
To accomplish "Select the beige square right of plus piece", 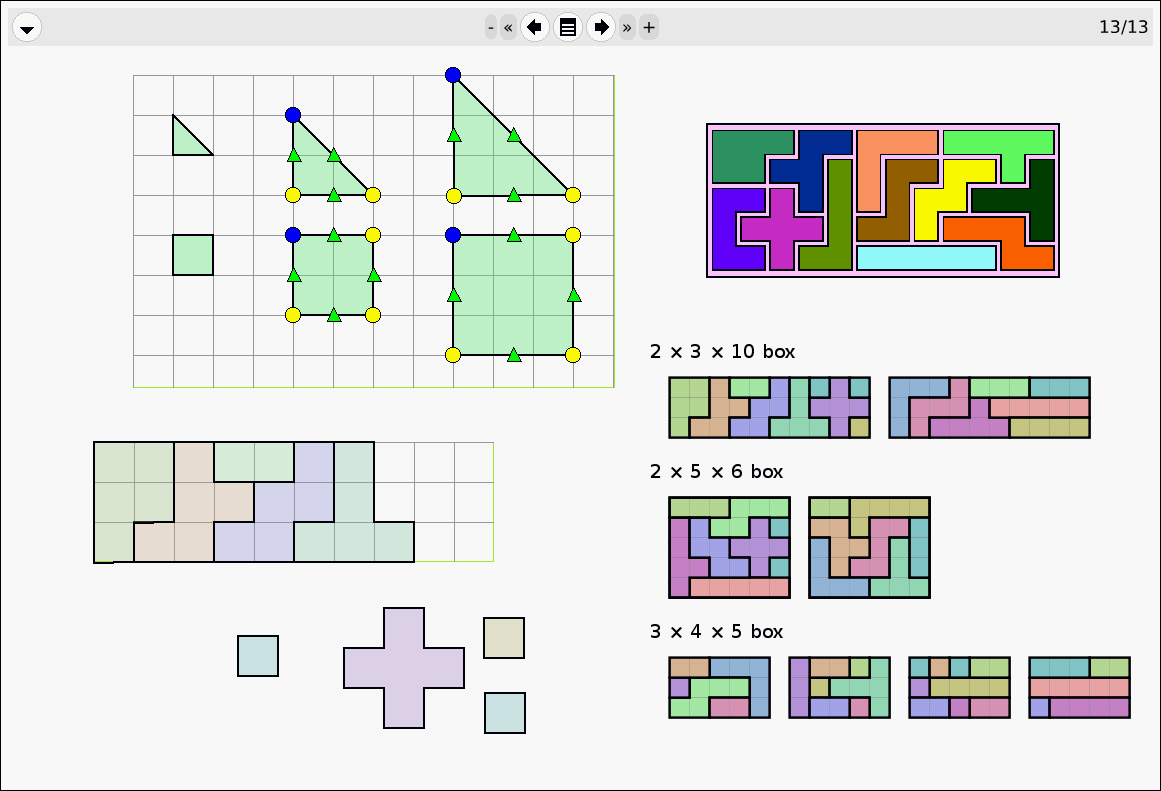I will (x=504, y=638).
